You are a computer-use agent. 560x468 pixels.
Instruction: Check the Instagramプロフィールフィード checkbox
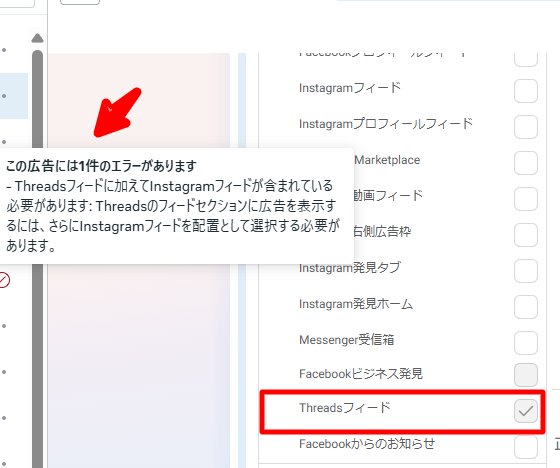[526, 127]
